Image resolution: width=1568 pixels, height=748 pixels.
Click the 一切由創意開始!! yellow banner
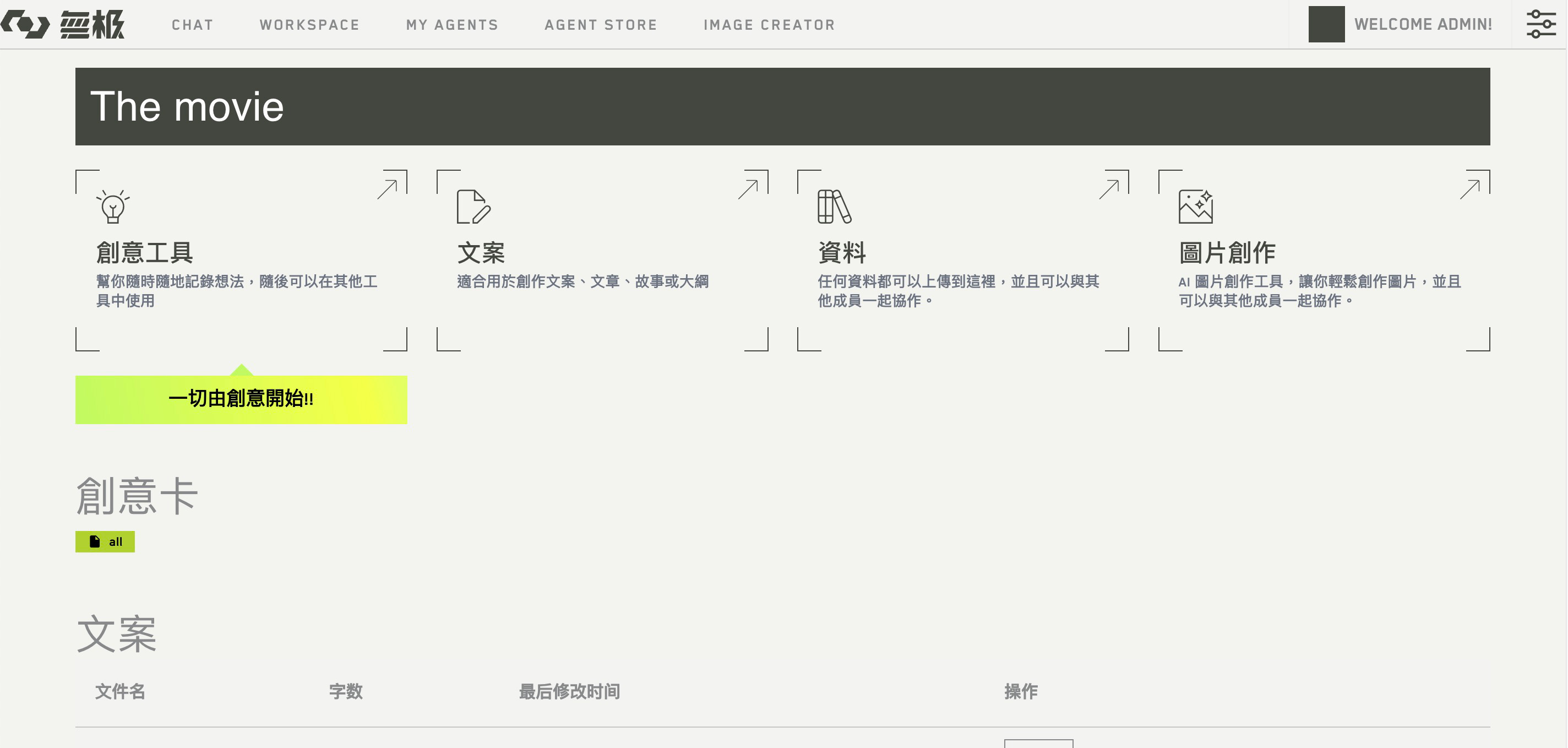[241, 399]
